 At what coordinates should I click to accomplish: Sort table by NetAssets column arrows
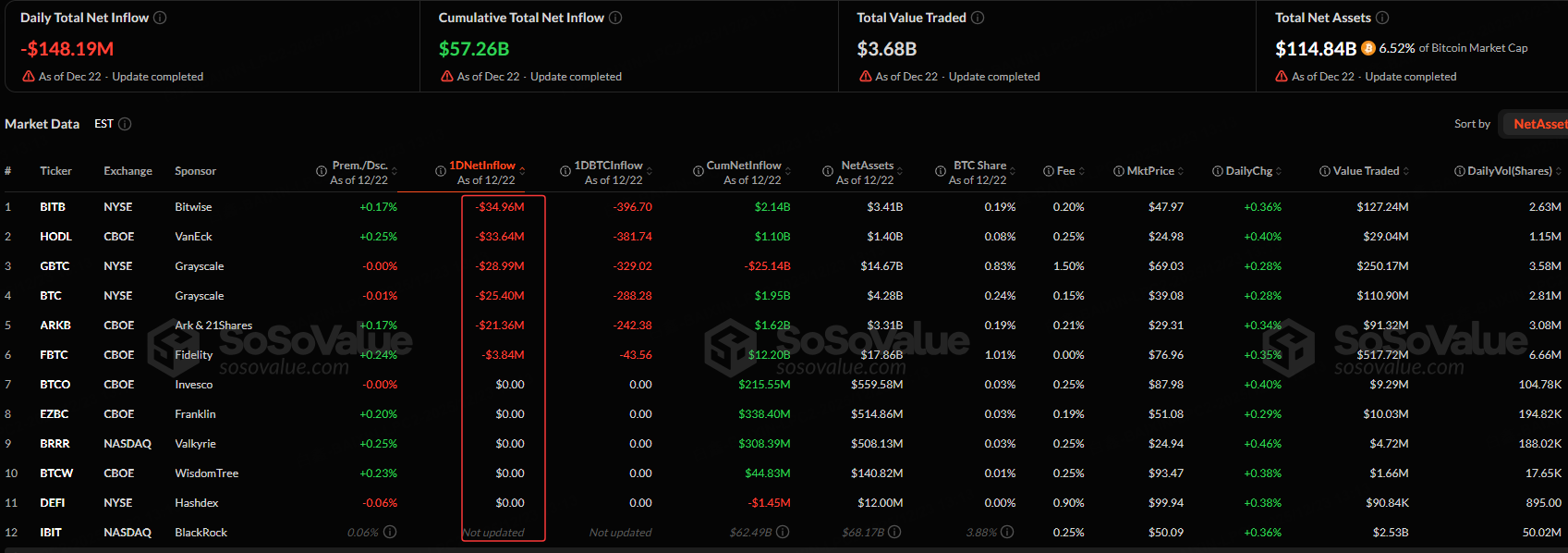click(x=901, y=171)
